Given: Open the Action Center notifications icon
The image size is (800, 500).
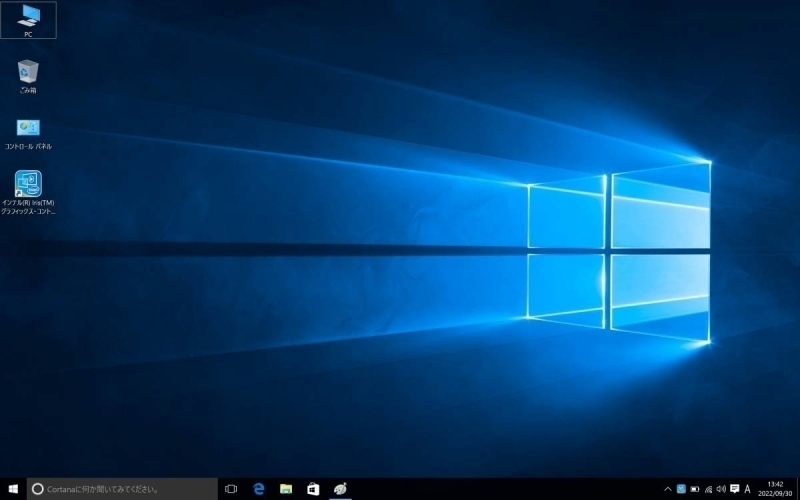Looking at the screenshot, I should pyautogui.click(x=735, y=489).
